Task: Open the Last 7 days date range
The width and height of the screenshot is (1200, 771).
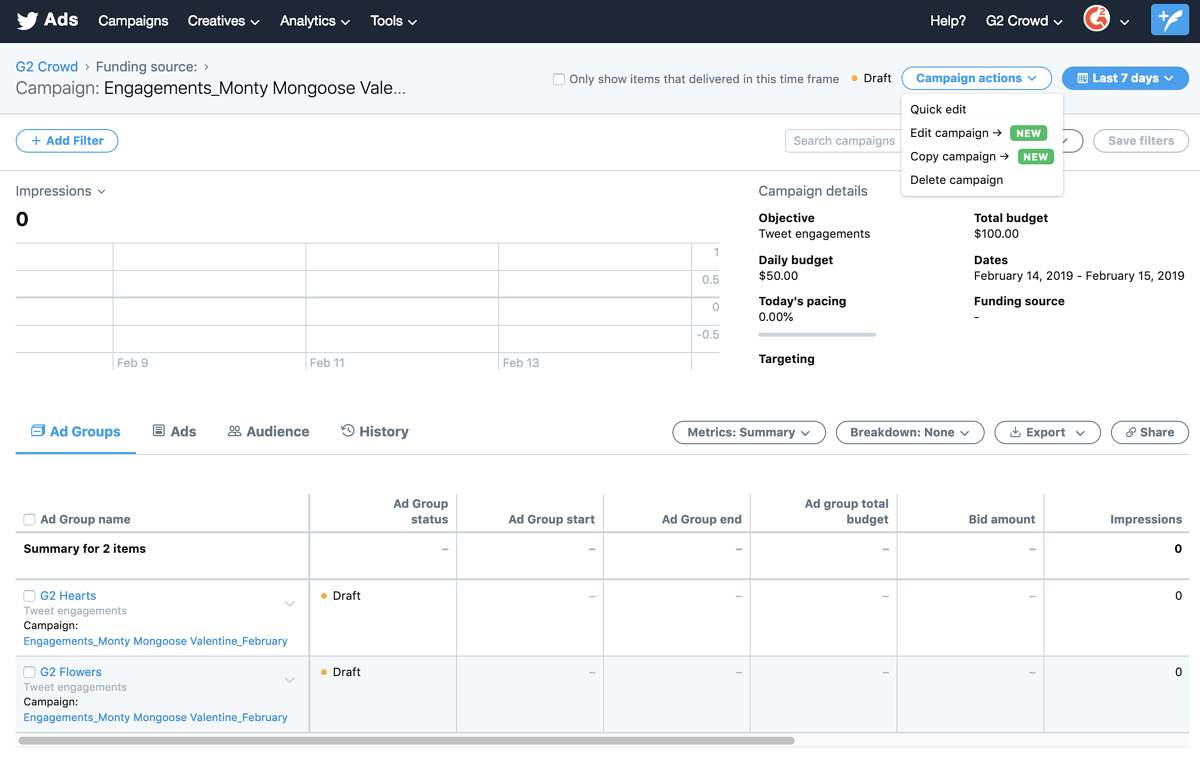Action: pyautogui.click(x=1125, y=78)
